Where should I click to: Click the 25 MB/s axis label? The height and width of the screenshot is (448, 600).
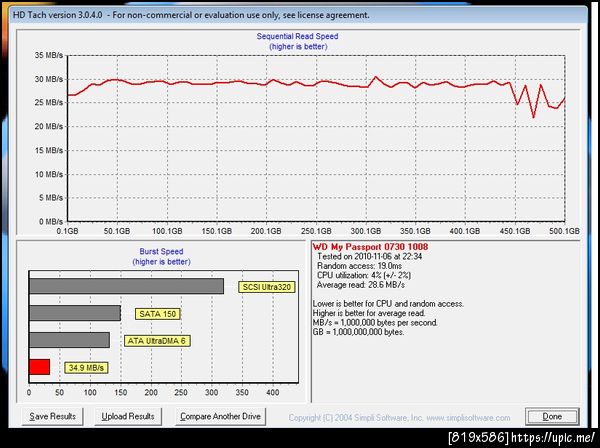(49, 103)
